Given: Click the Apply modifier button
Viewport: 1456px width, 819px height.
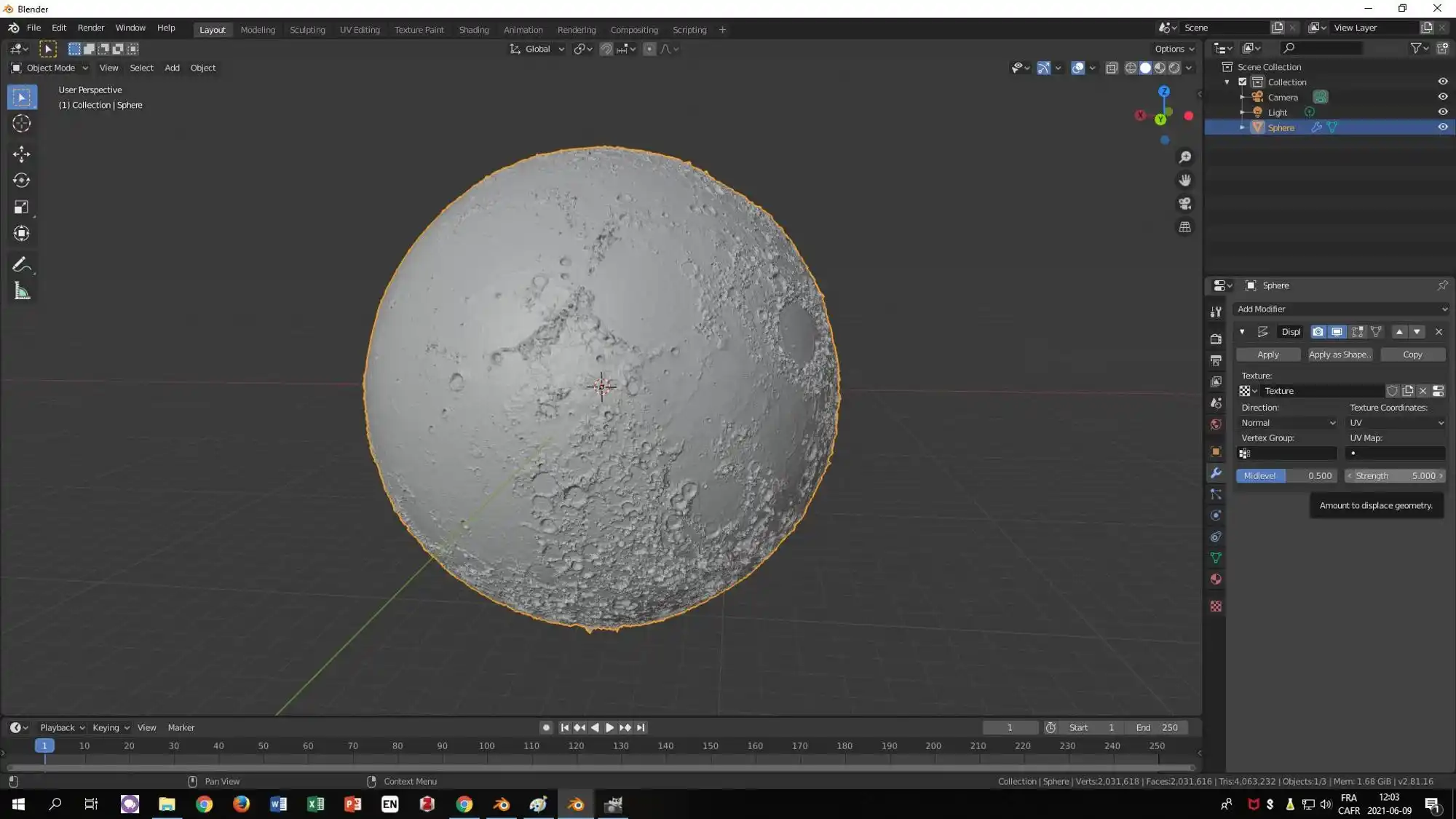Looking at the screenshot, I should [1267, 355].
